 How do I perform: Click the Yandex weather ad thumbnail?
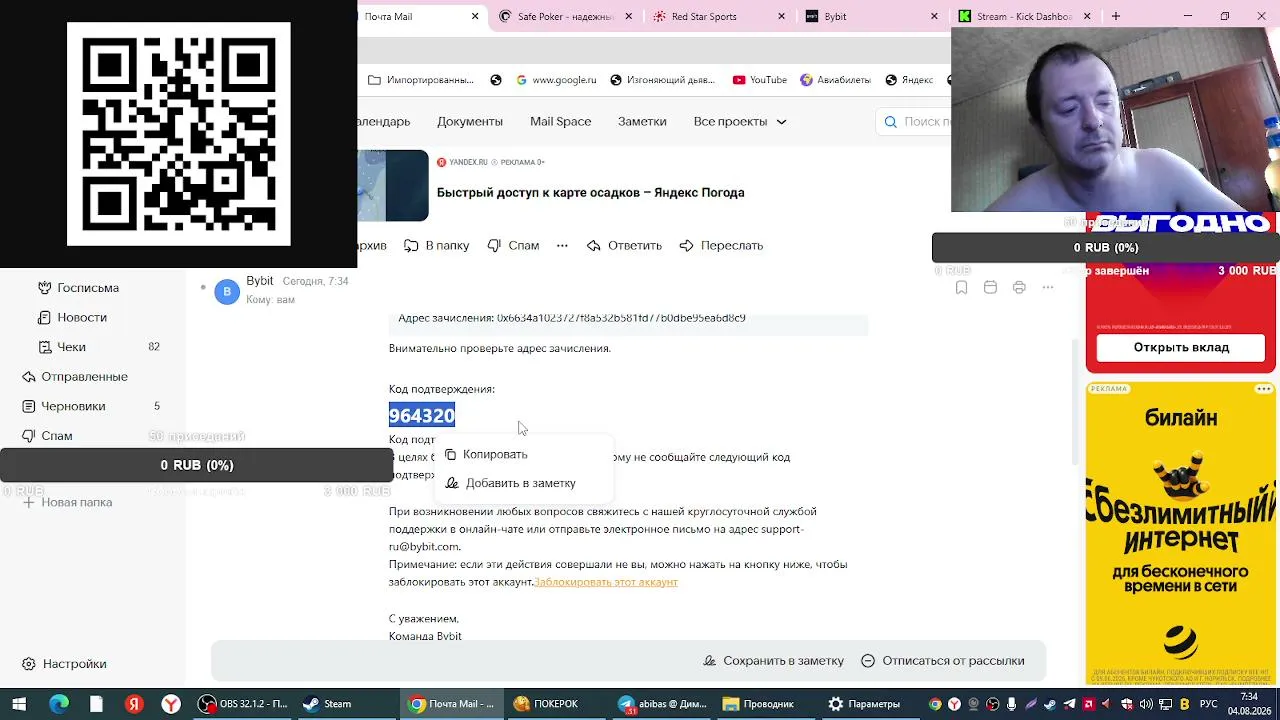393,185
